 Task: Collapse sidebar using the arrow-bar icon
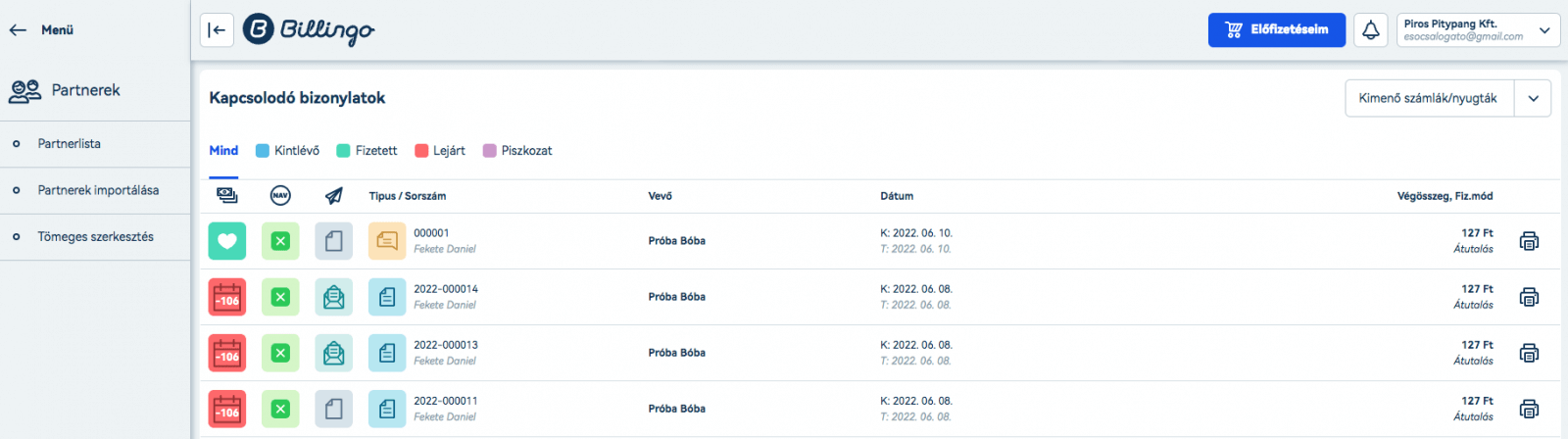coord(217,30)
